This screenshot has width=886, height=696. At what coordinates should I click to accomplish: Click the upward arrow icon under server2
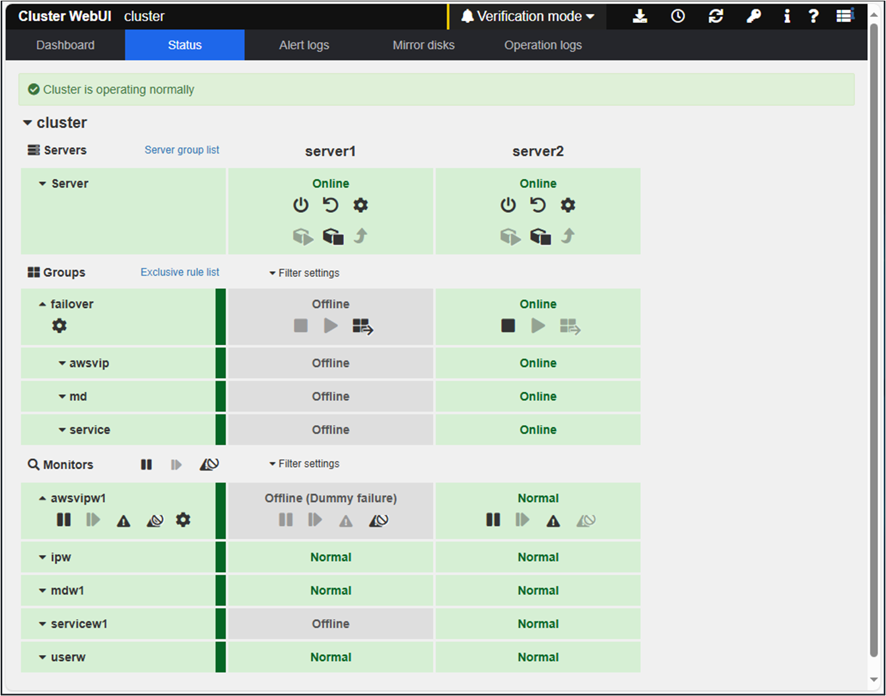(568, 236)
